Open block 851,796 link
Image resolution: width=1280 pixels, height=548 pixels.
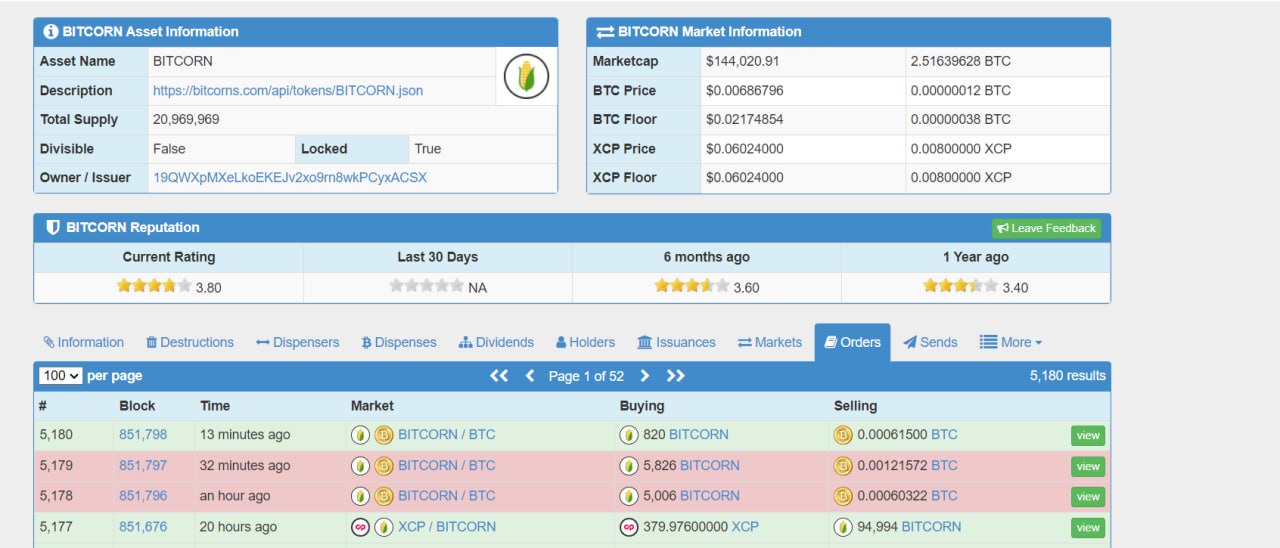[143, 495]
